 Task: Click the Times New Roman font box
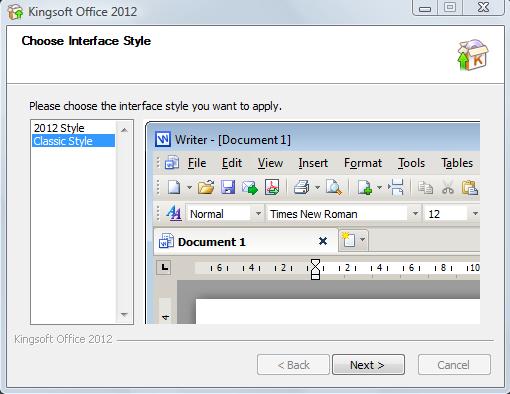[x=337, y=213]
